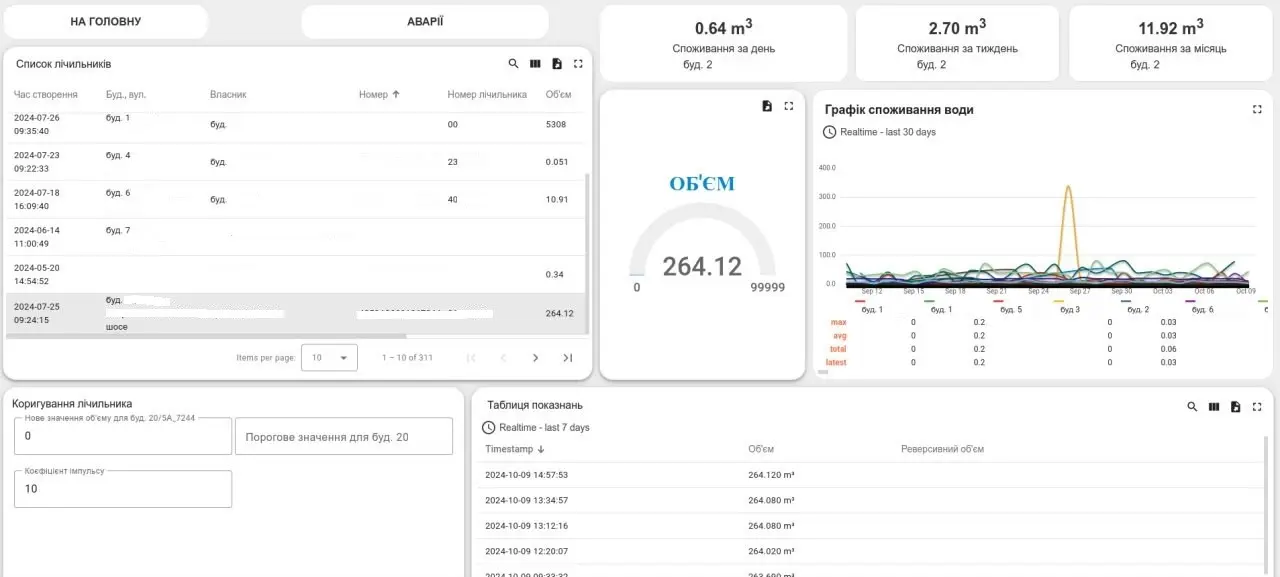Show column selector for the Список лічильників table
Viewport: 1280px width, 577px height.
pos(535,64)
